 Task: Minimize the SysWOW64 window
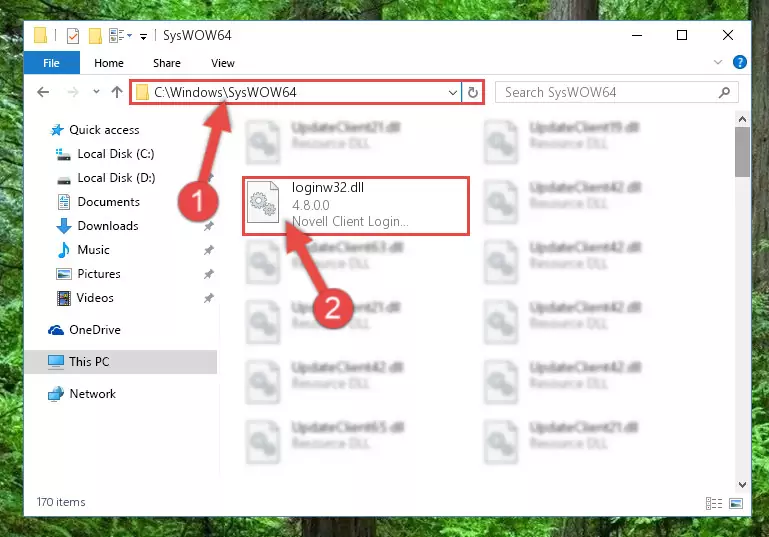(x=637, y=35)
